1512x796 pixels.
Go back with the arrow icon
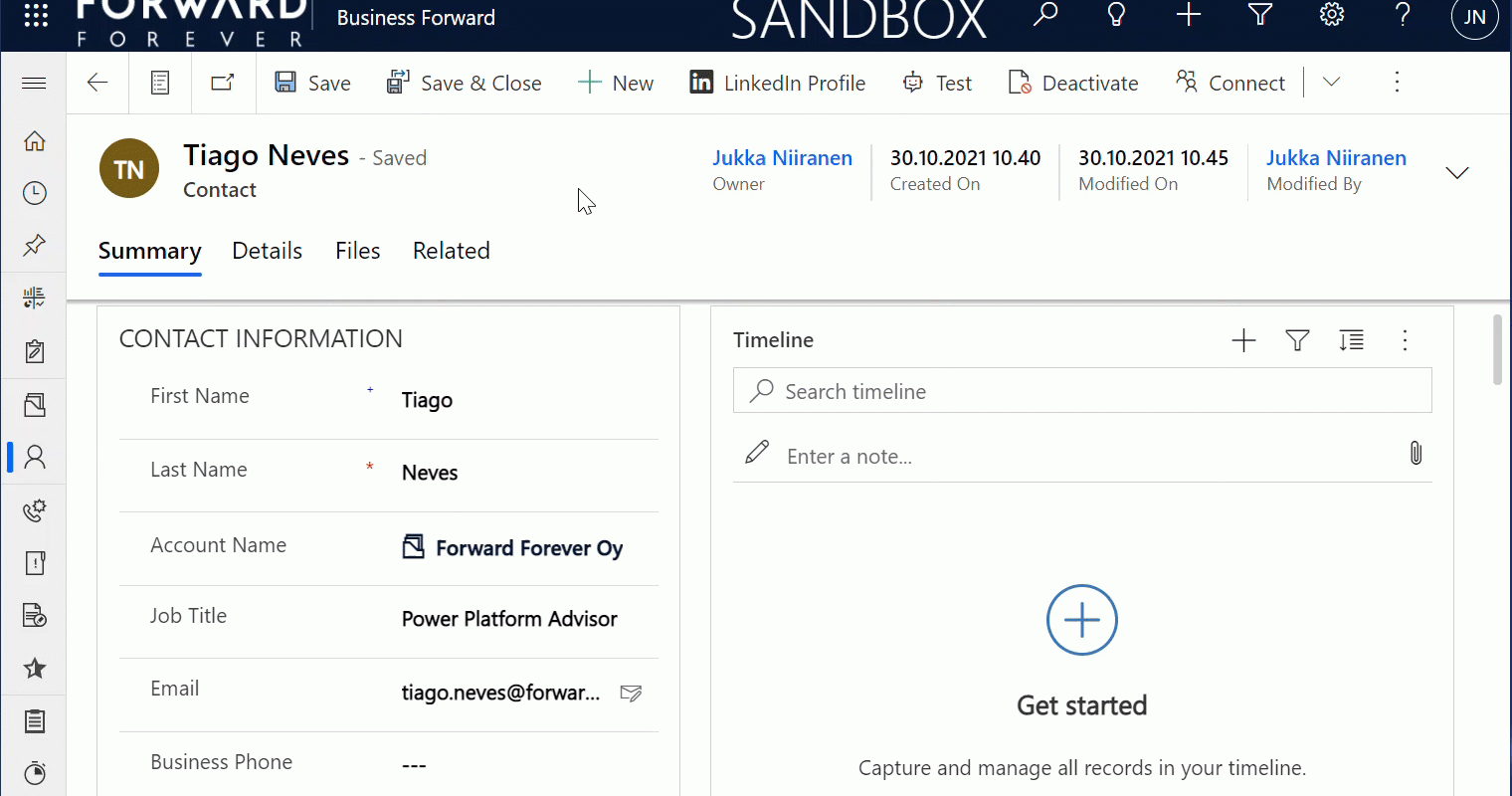coord(97,83)
